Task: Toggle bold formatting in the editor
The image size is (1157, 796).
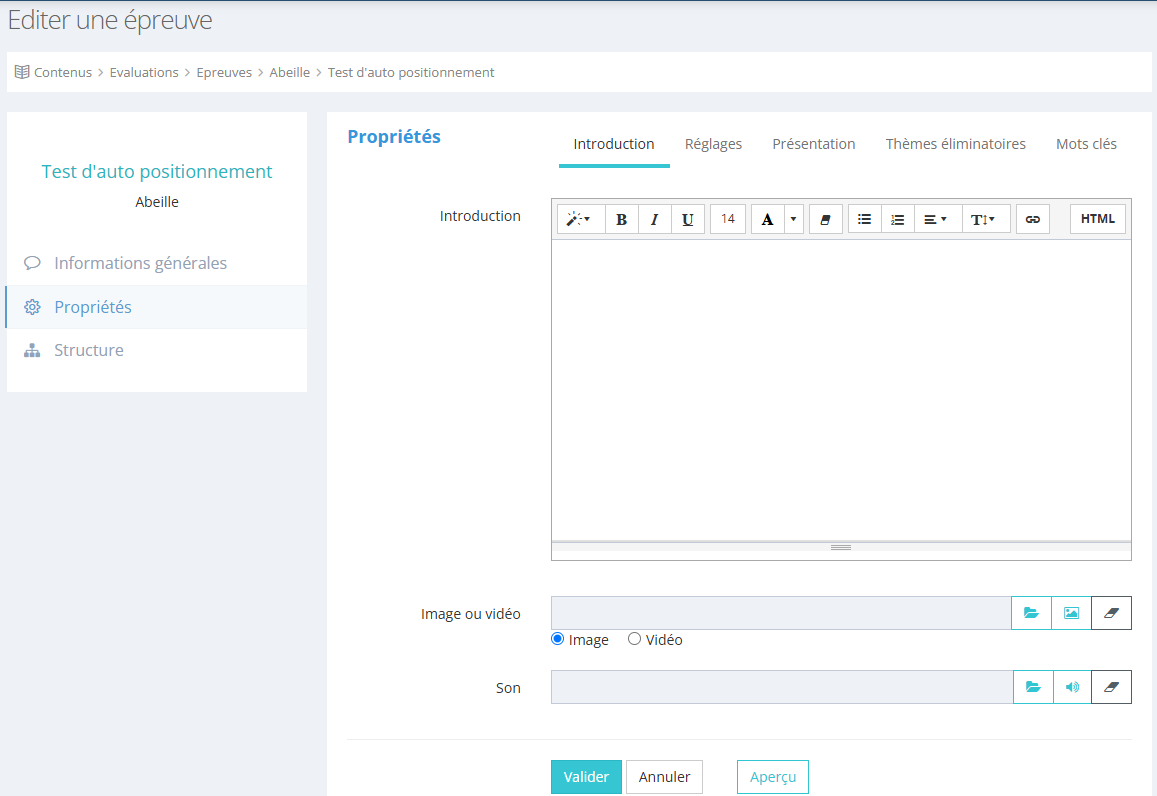Action: click(621, 219)
